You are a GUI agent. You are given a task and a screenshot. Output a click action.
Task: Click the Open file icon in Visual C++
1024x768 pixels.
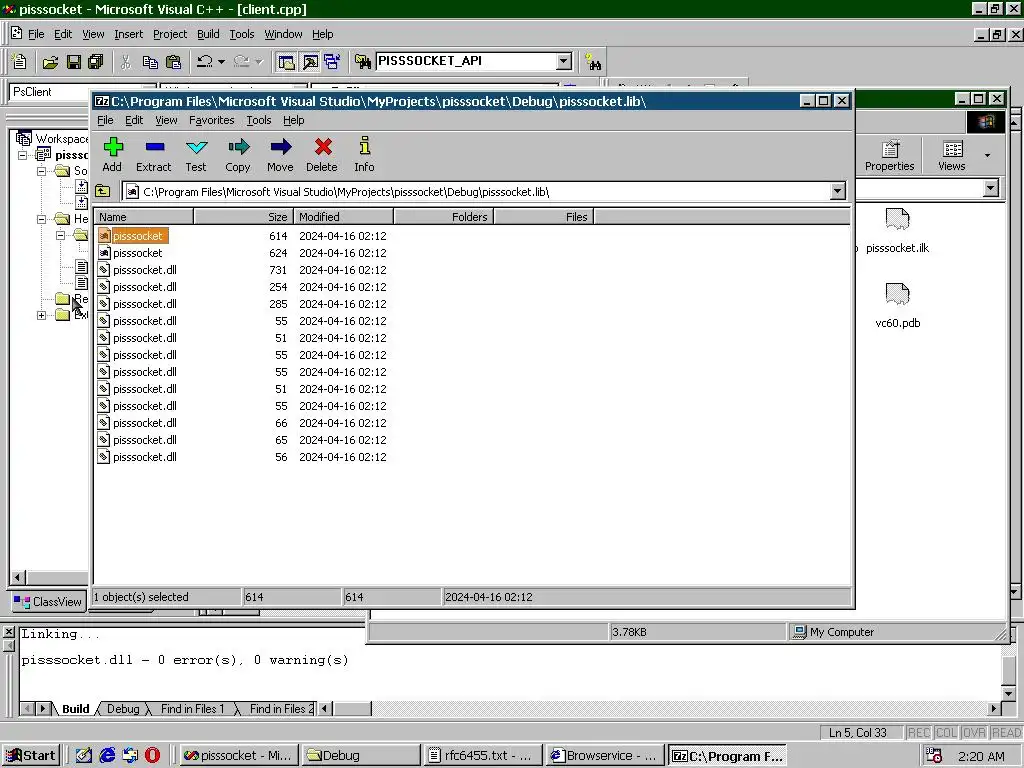point(50,62)
